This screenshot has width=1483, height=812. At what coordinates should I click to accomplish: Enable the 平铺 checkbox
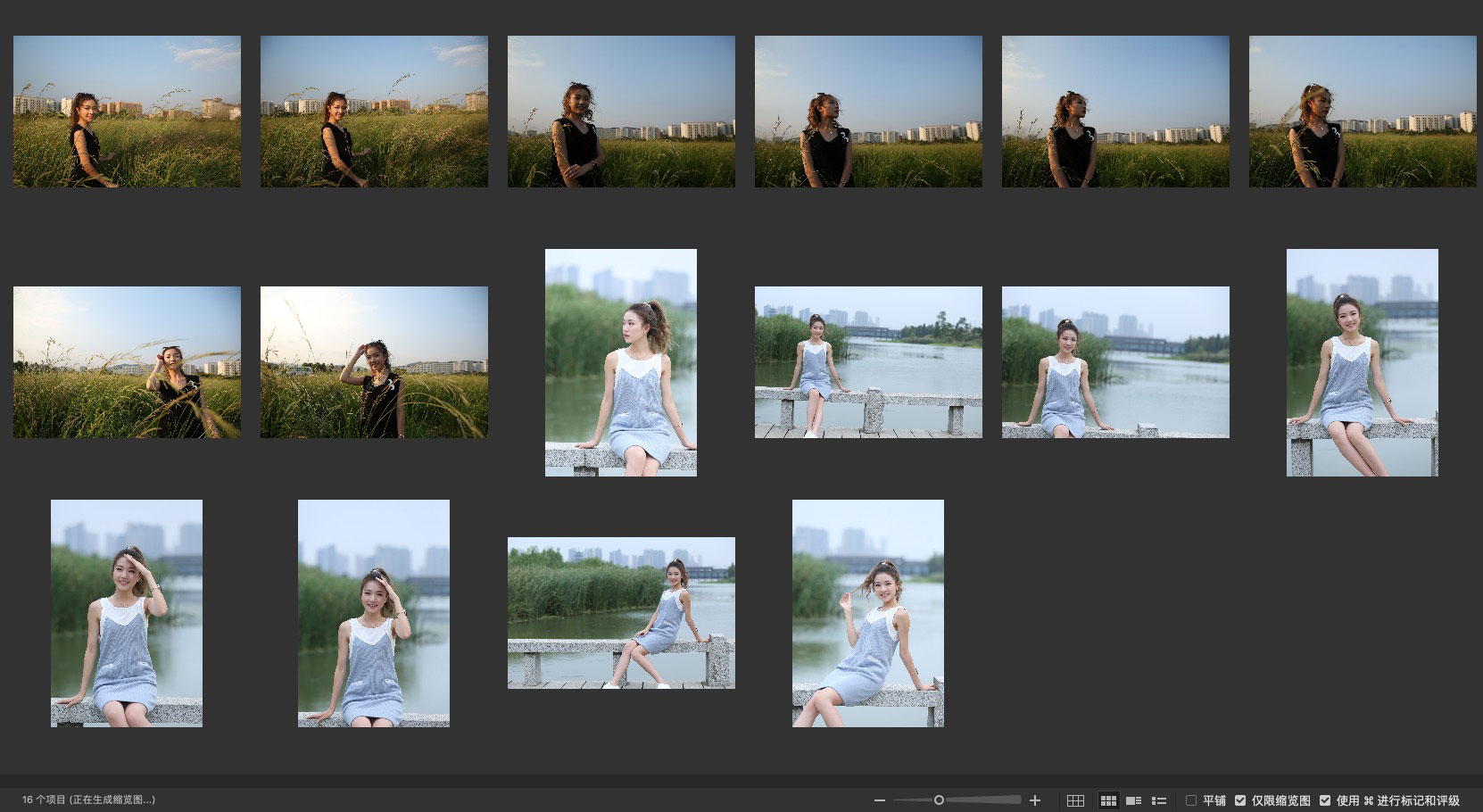click(1191, 800)
